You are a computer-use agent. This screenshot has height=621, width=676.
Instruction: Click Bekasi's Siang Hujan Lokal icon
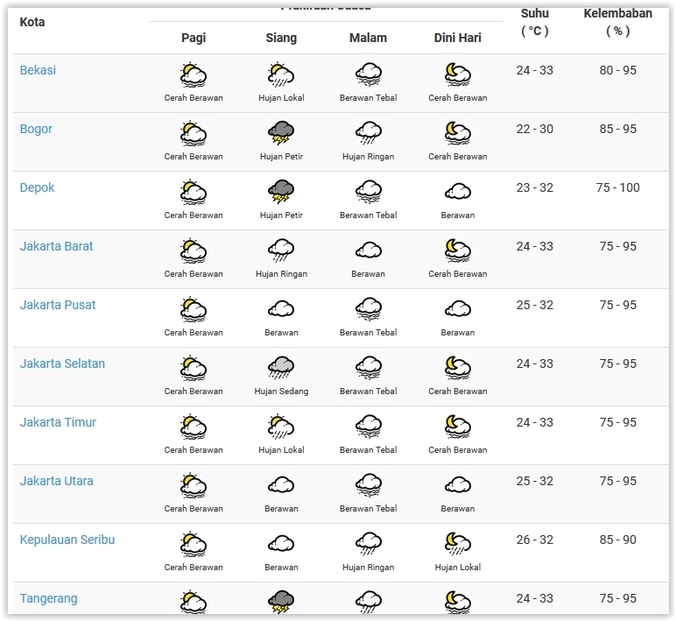click(x=281, y=74)
